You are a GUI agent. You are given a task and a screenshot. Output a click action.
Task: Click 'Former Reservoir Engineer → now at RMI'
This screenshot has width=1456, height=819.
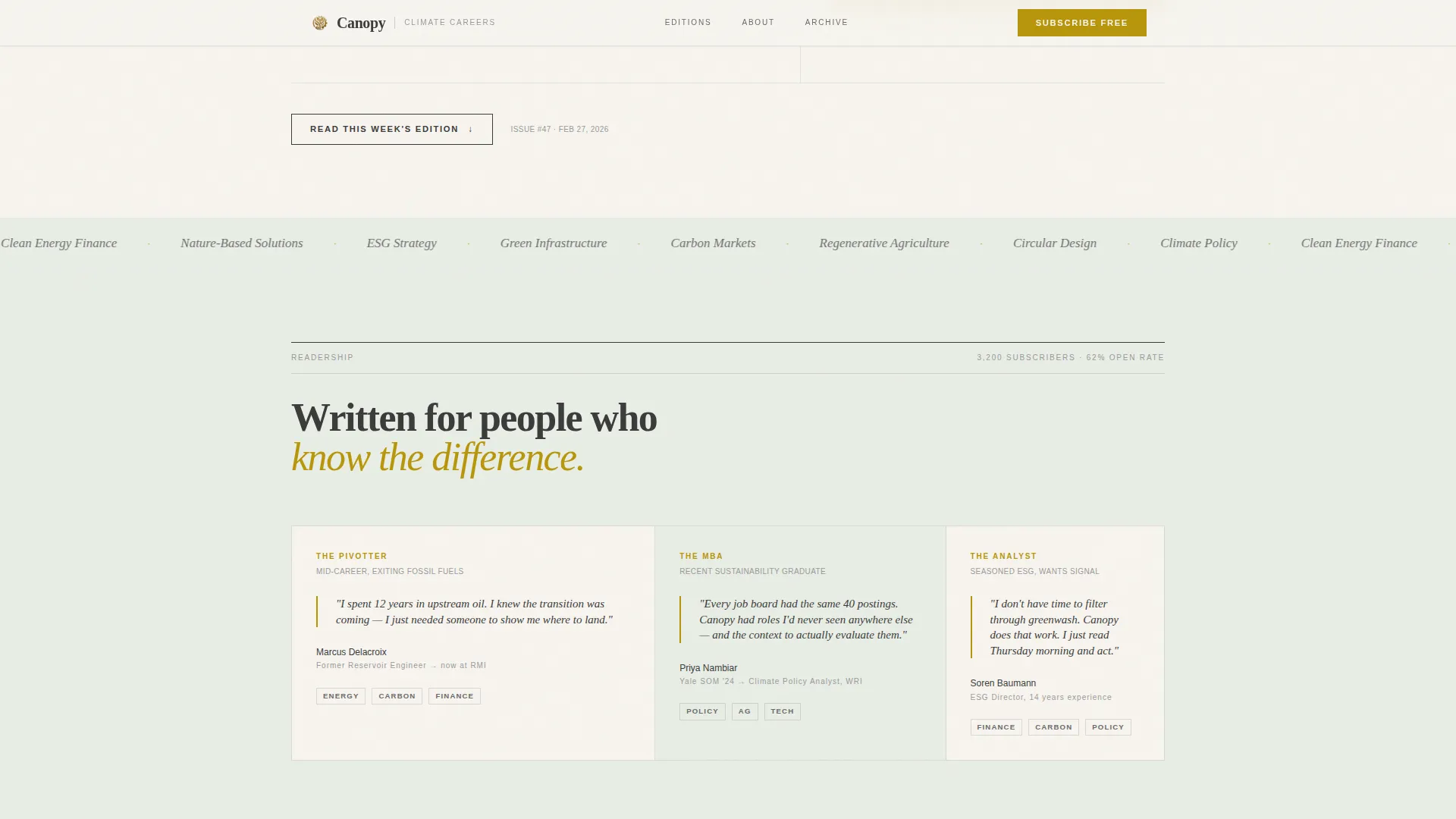(401, 666)
